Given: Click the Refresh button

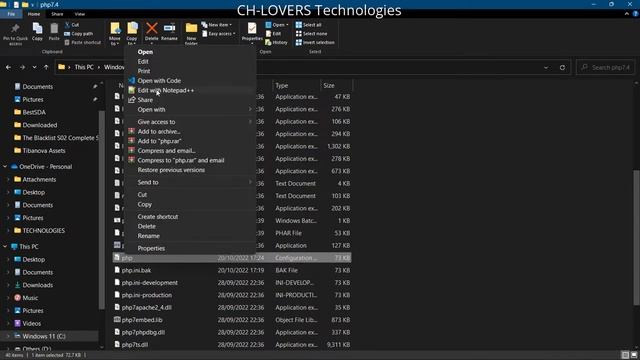Looking at the screenshot, I should pyautogui.click(x=562, y=67).
